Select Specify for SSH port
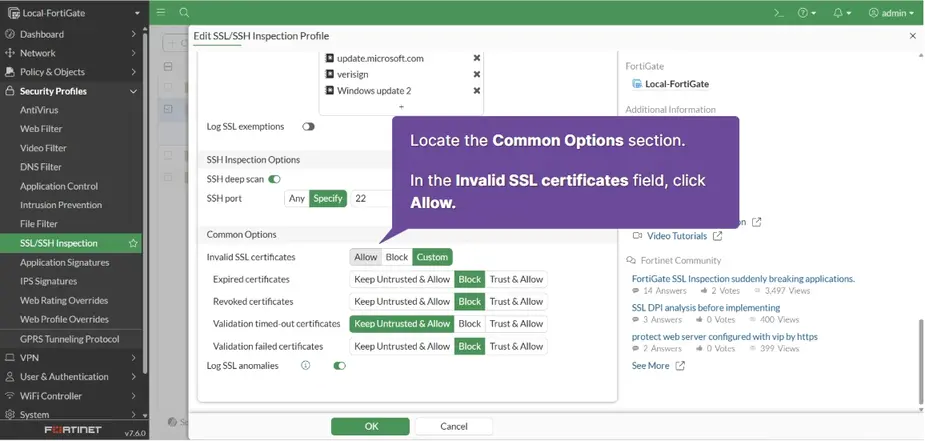 [327, 199]
